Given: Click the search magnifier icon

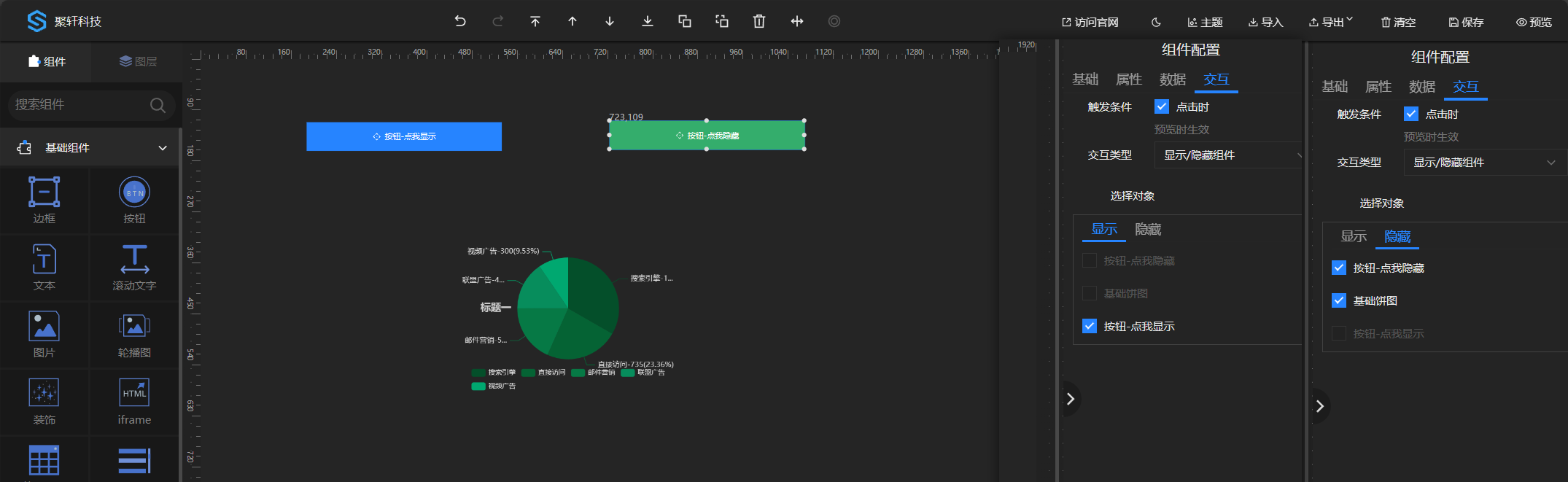Looking at the screenshot, I should pos(158,105).
